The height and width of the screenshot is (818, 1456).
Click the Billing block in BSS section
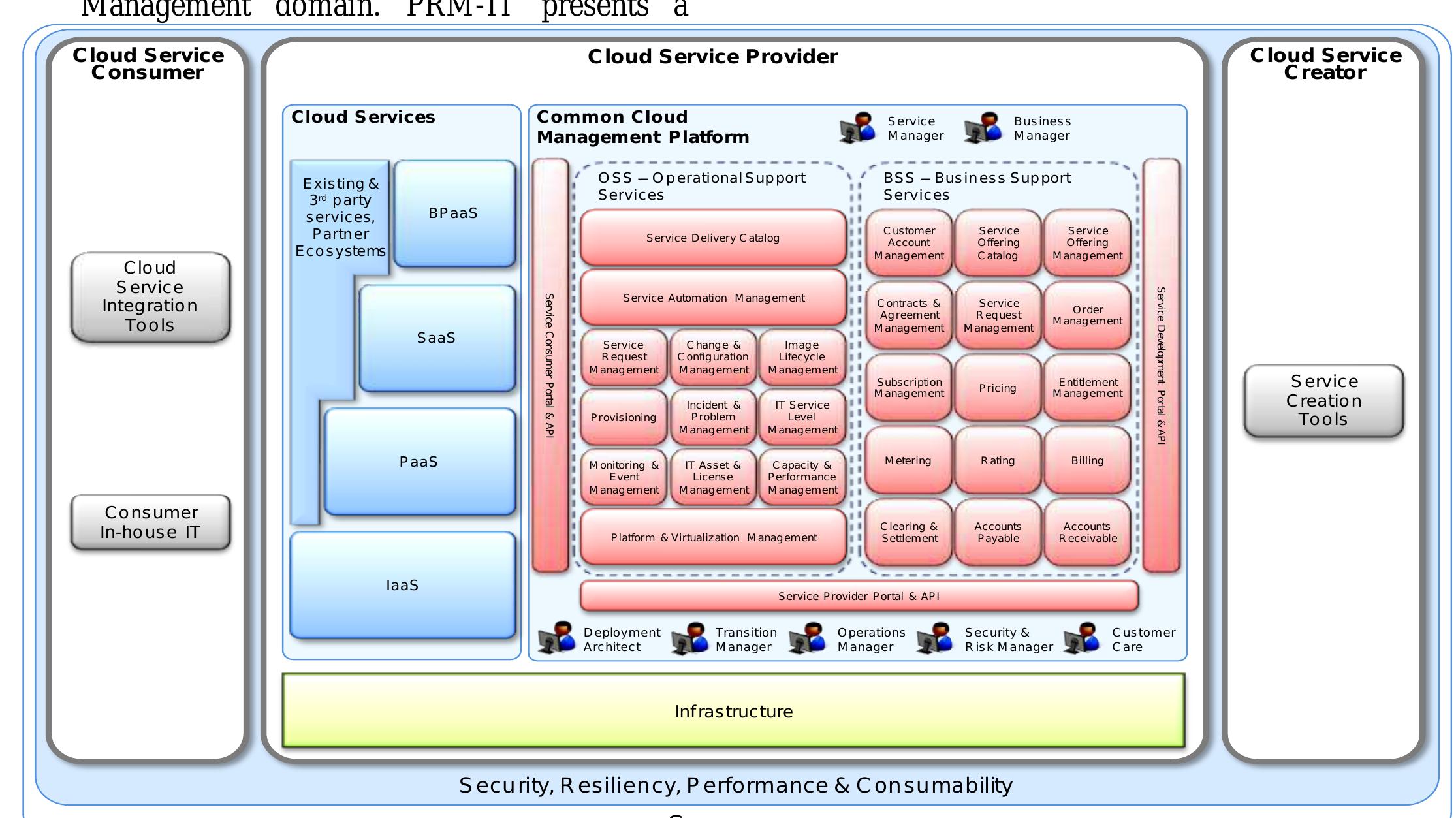(1087, 460)
